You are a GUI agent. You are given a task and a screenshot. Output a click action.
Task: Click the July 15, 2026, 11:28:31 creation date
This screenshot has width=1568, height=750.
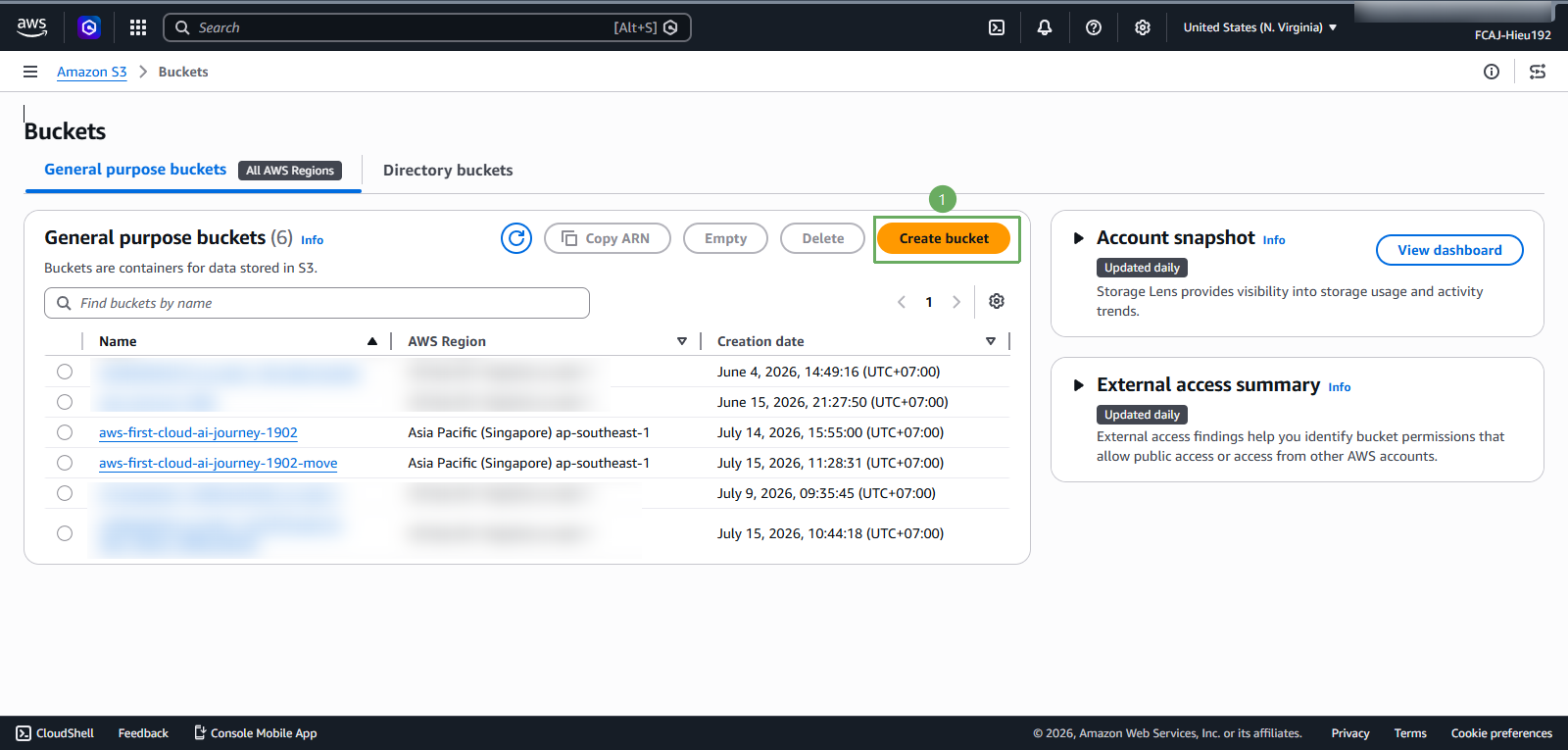pyautogui.click(x=830, y=463)
